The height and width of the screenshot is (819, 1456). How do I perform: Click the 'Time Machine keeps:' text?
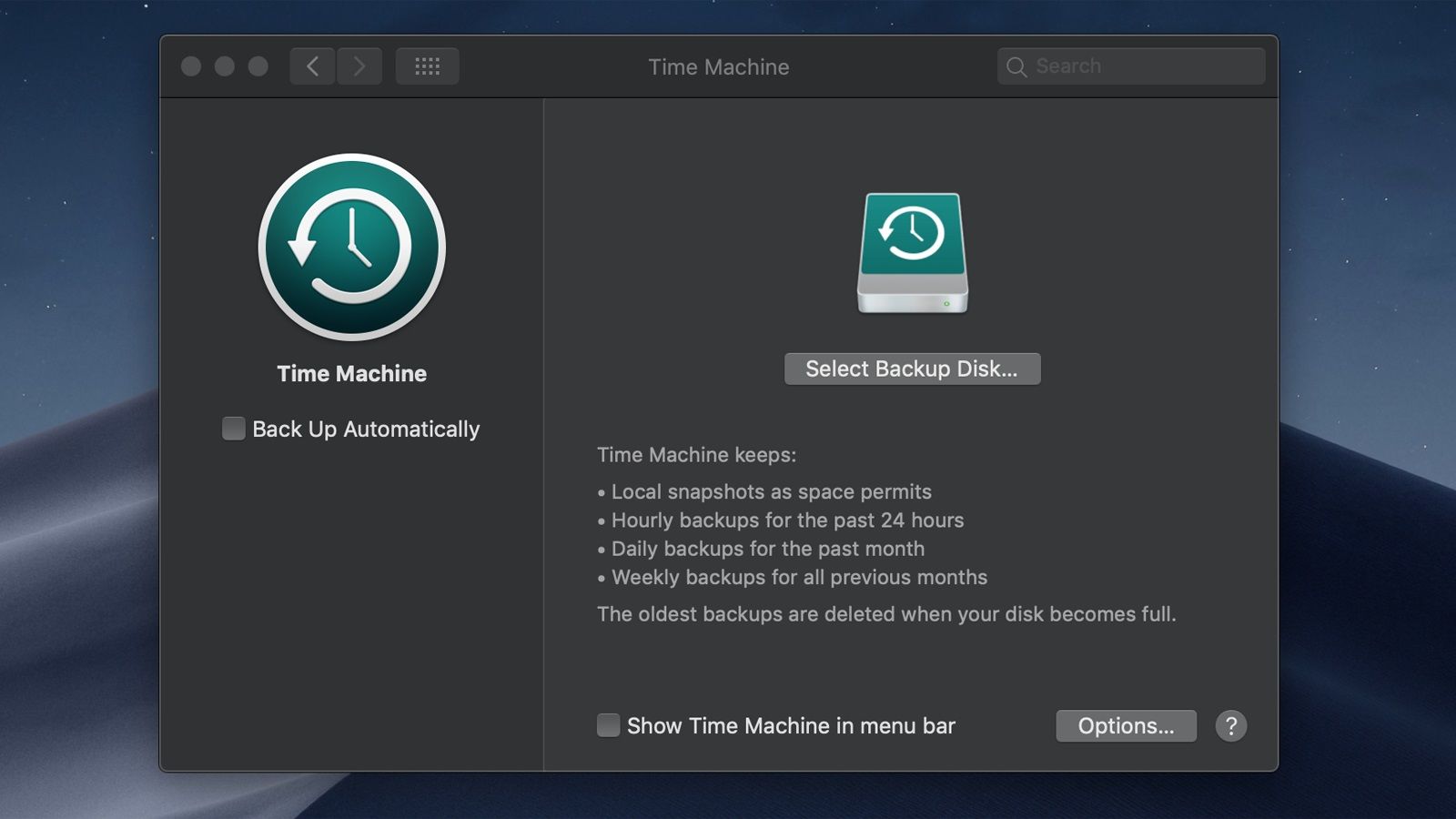(x=696, y=455)
